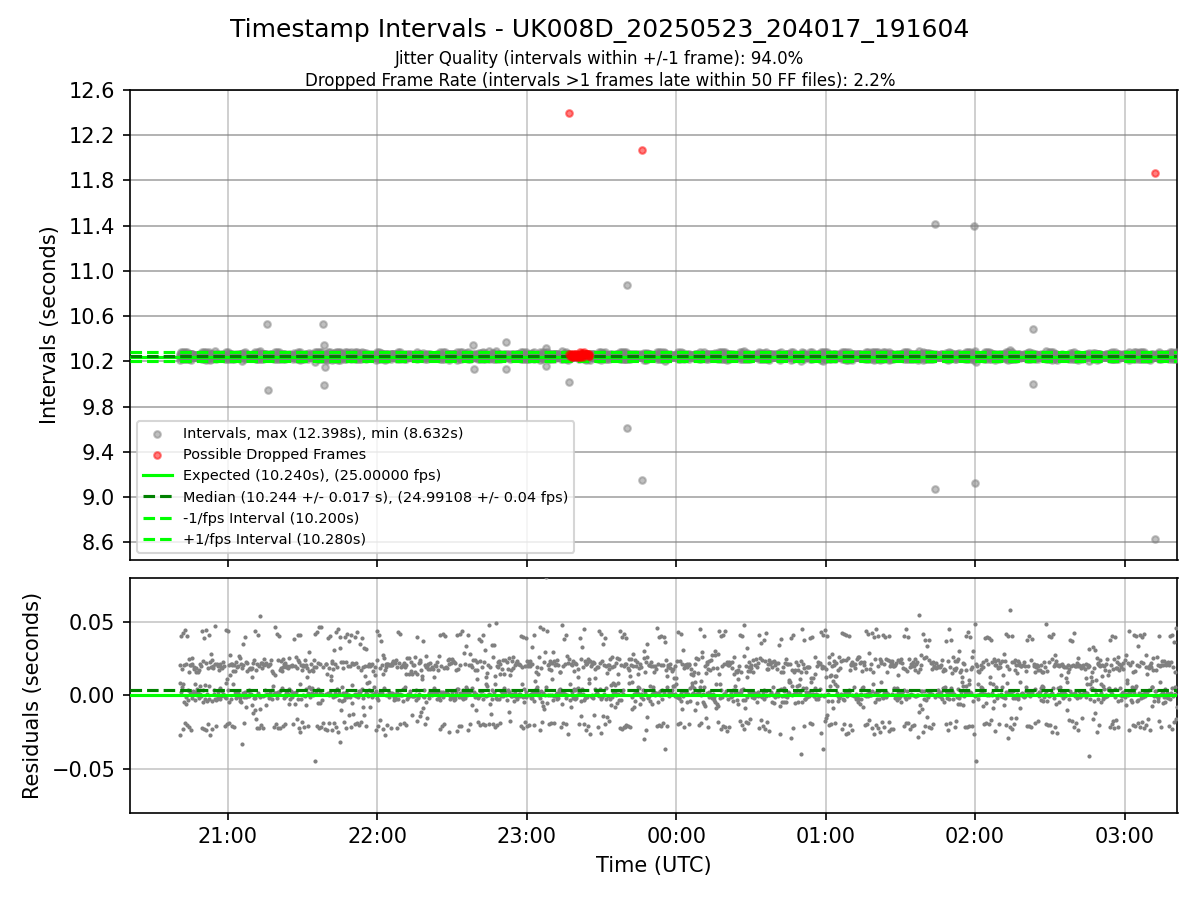This screenshot has width=1200, height=900.
Task: Click legend entry 'Possible Dropped Frames'
Action: pos(274,454)
